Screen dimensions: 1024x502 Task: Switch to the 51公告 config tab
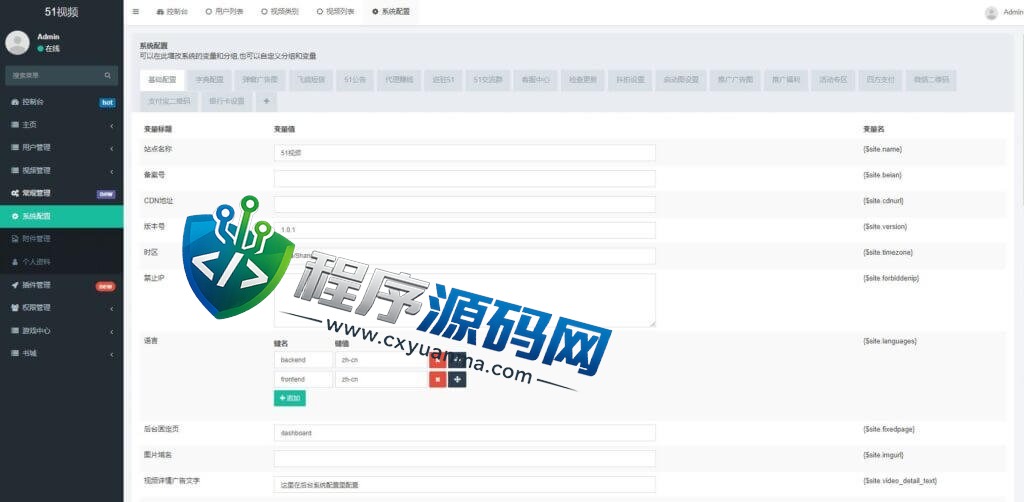tap(355, 80)
